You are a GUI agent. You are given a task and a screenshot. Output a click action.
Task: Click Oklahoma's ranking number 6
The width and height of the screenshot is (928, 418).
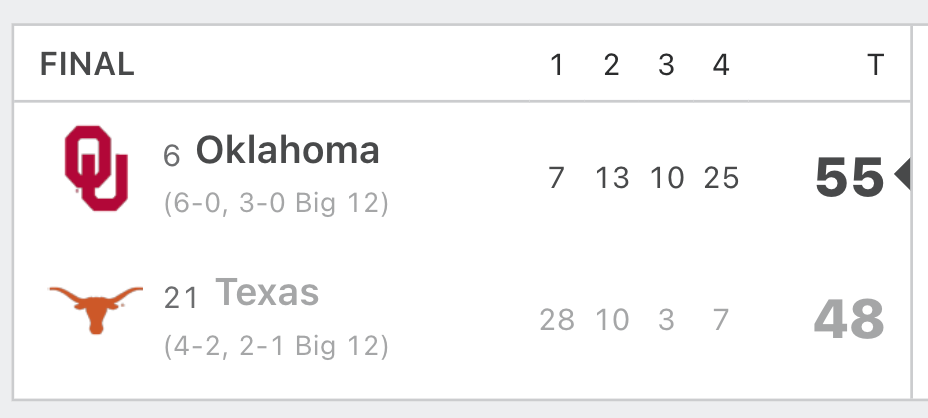pyautogui.click(x=172, y=156)
